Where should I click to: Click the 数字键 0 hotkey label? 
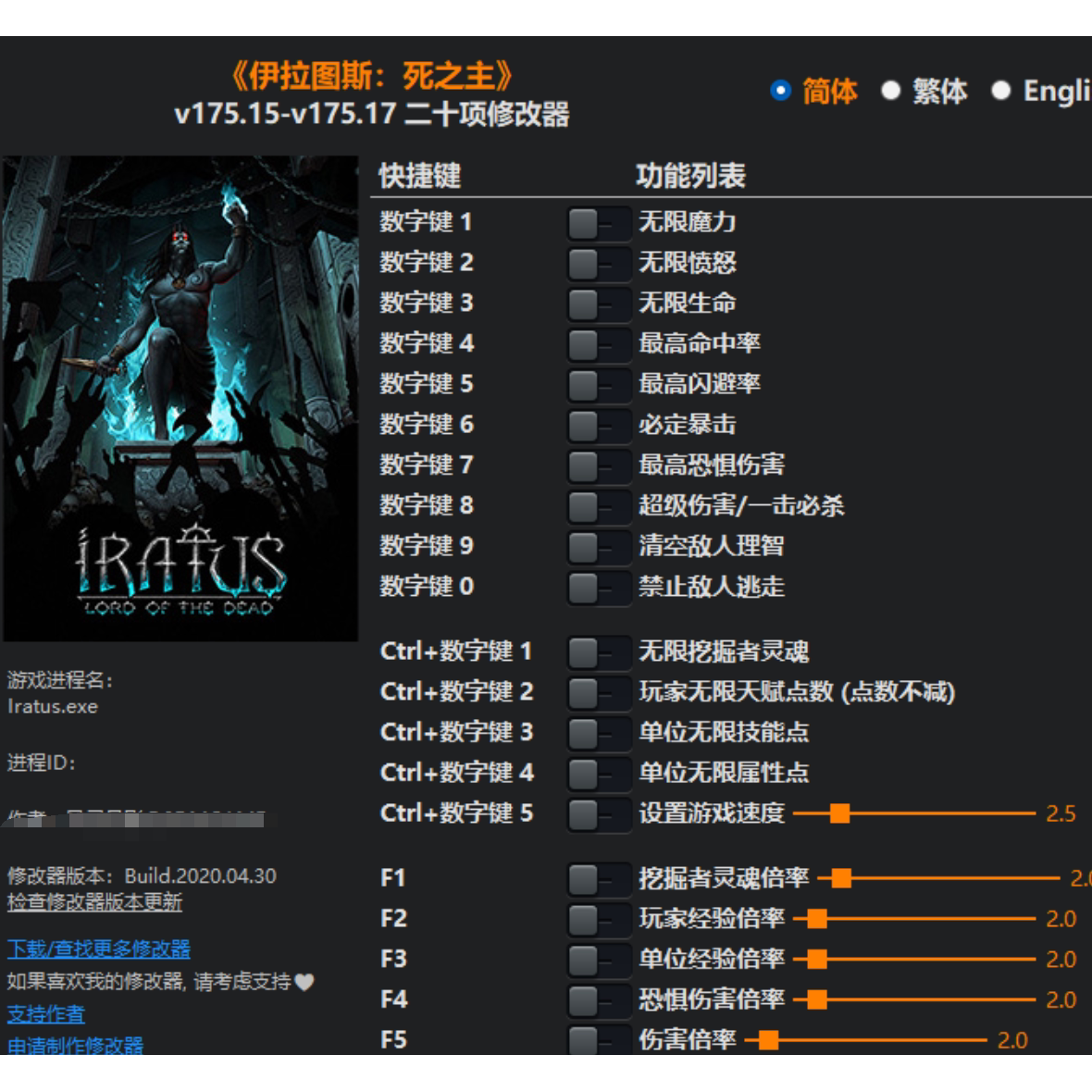coord(427,586)
